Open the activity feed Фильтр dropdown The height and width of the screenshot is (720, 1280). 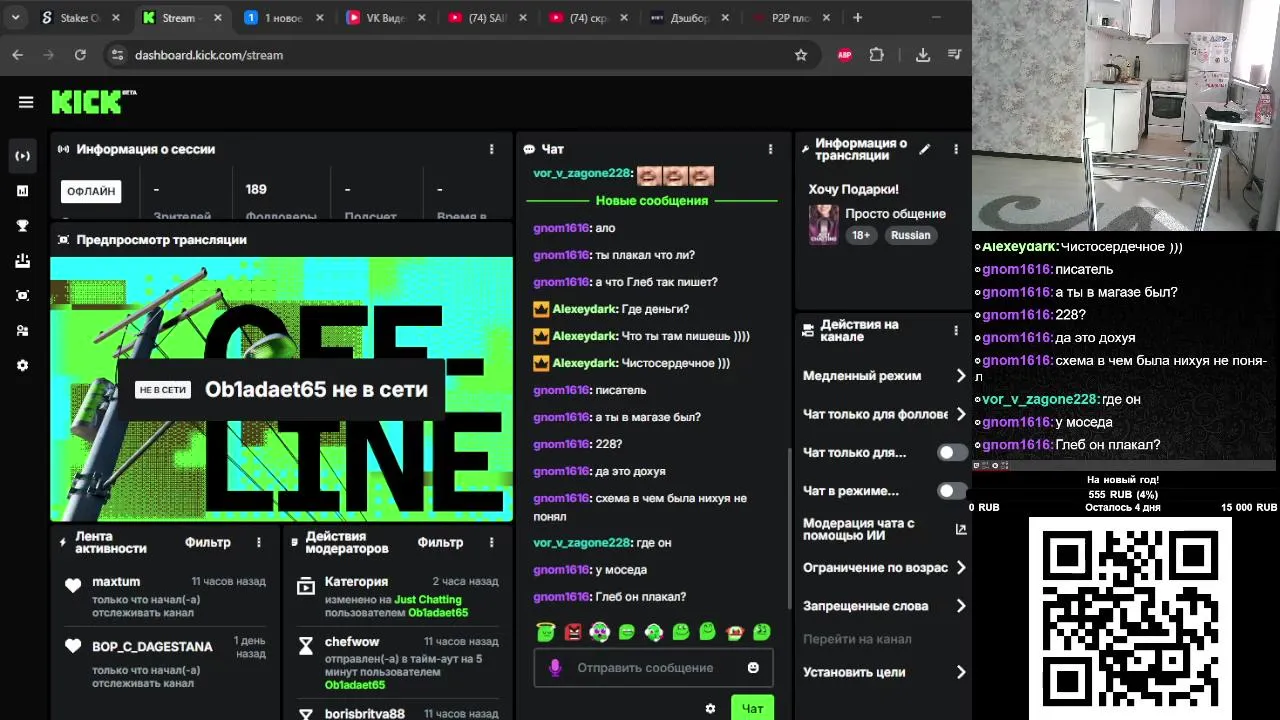point(208,542)
